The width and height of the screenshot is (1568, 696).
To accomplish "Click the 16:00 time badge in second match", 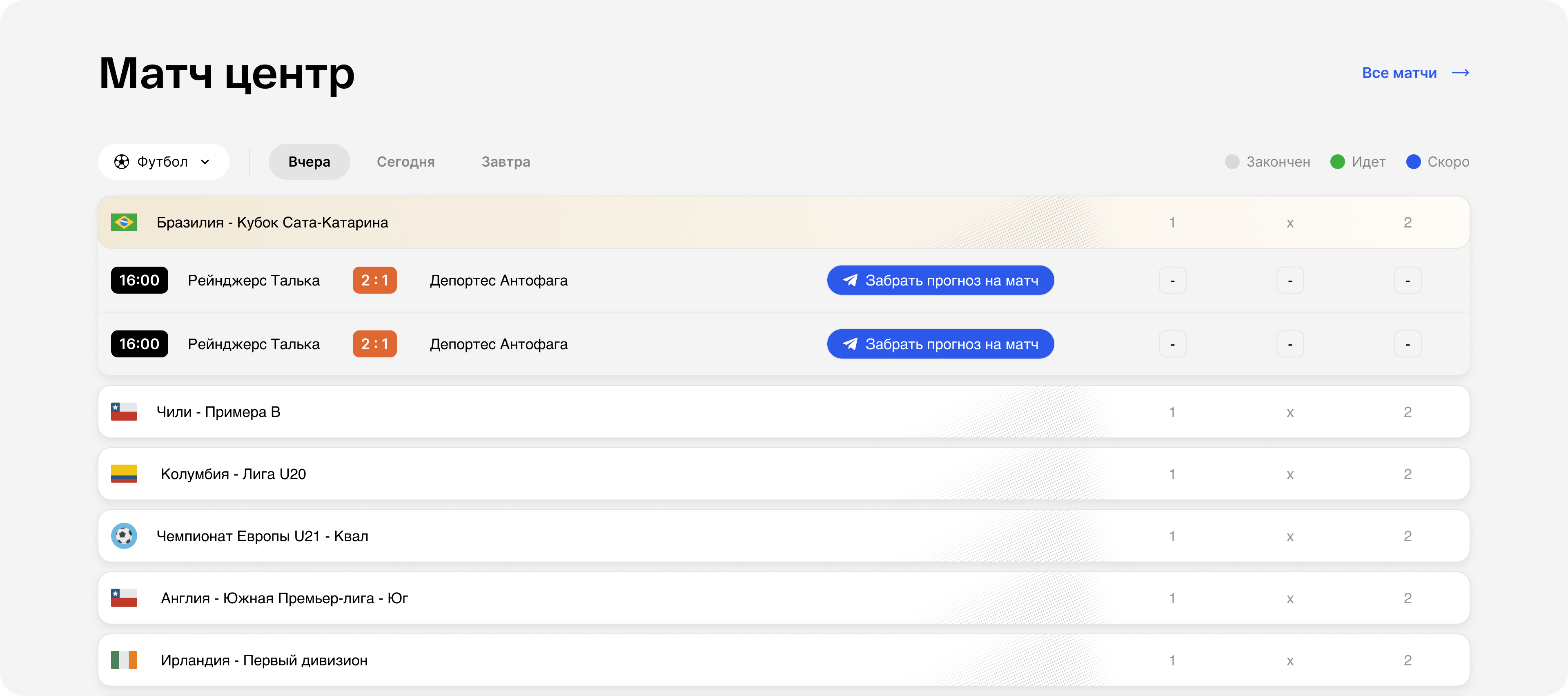I will pos(139,344).
